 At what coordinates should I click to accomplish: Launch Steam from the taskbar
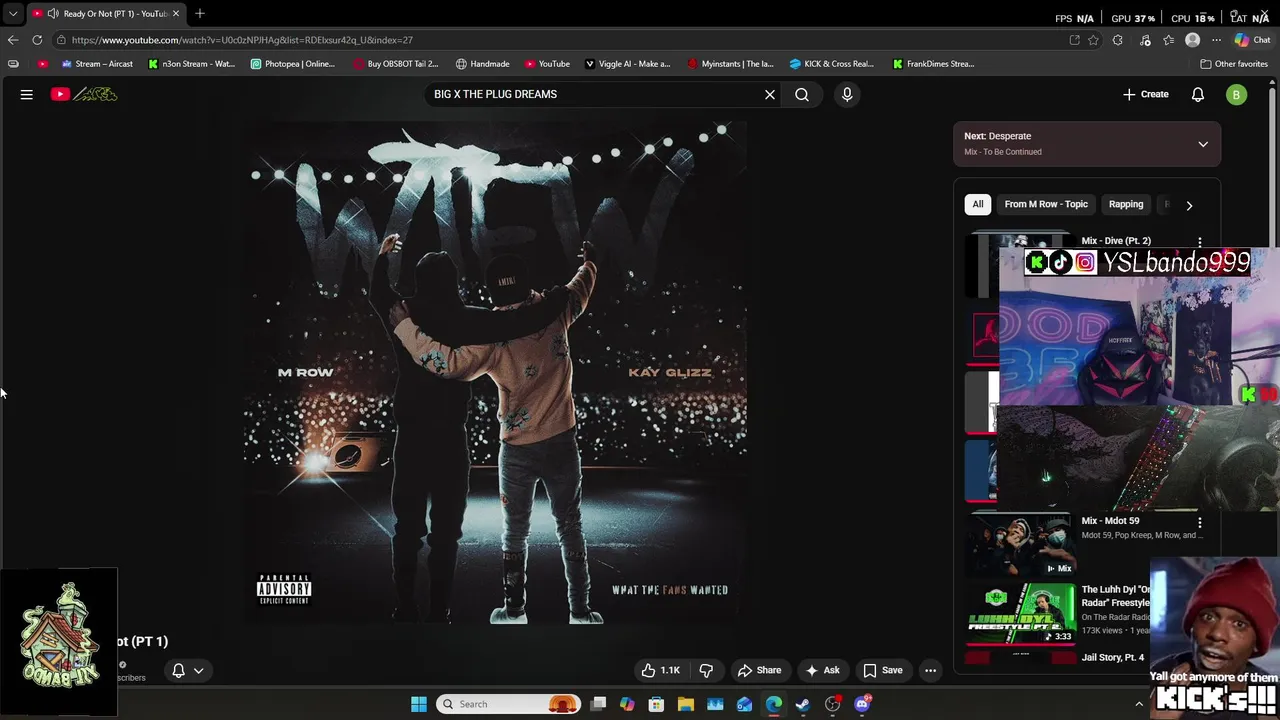[803, 704]
